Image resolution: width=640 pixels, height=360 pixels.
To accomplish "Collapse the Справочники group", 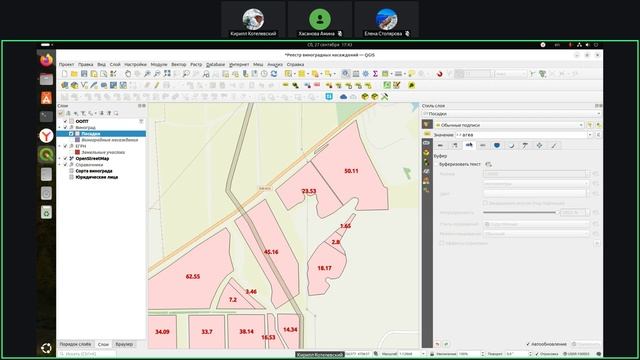I will [60, 164].
